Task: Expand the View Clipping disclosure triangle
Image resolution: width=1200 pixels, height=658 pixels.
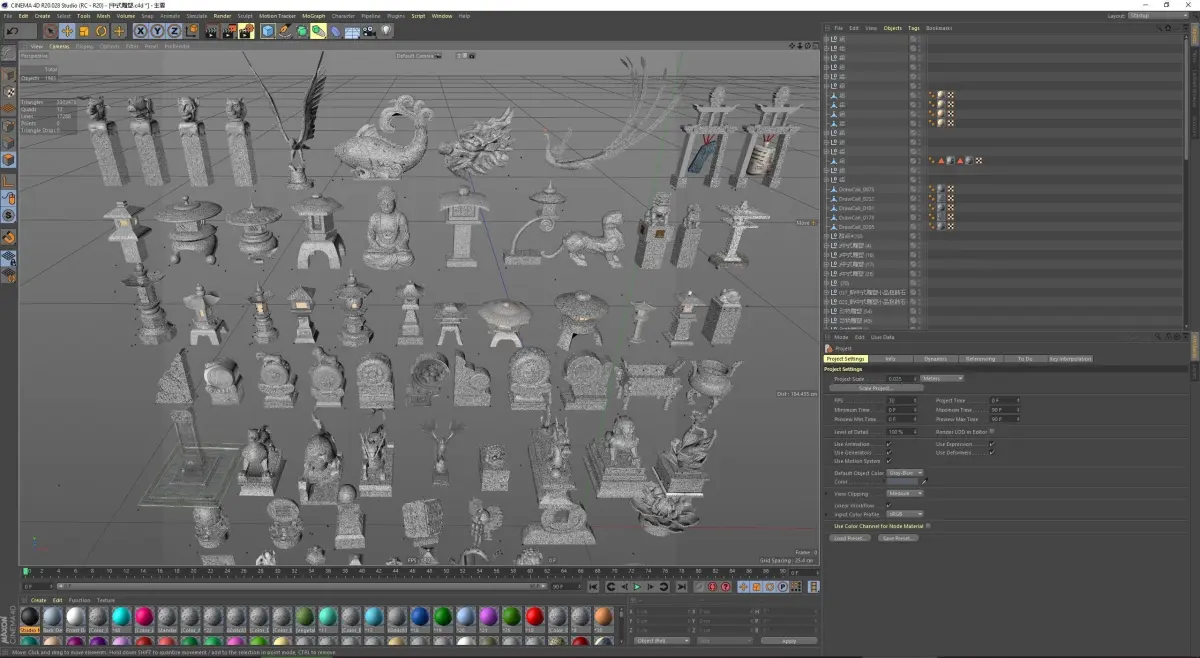Action: pyautogui.click(x=828, y=493)
